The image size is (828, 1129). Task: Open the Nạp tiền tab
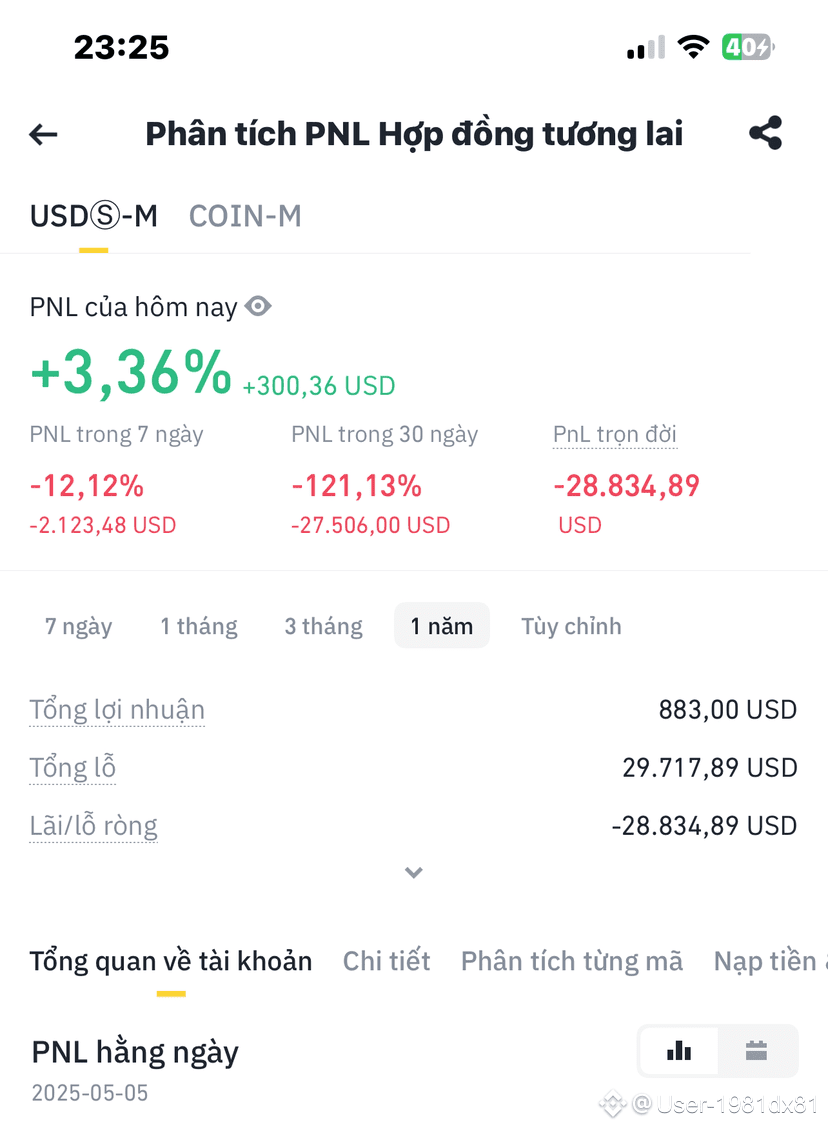pos(769,961)
